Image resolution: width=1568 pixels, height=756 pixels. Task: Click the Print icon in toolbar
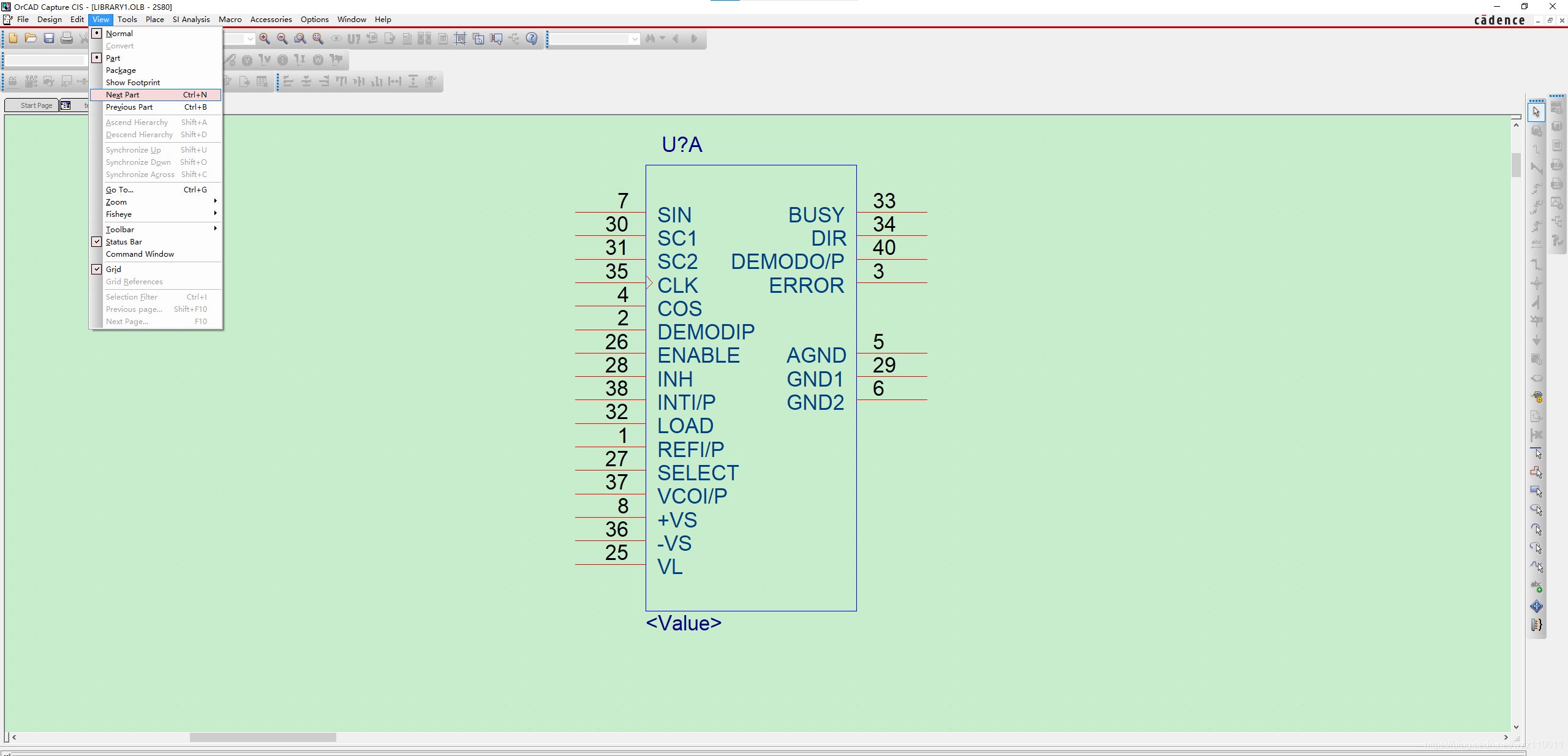coord(67,39)
